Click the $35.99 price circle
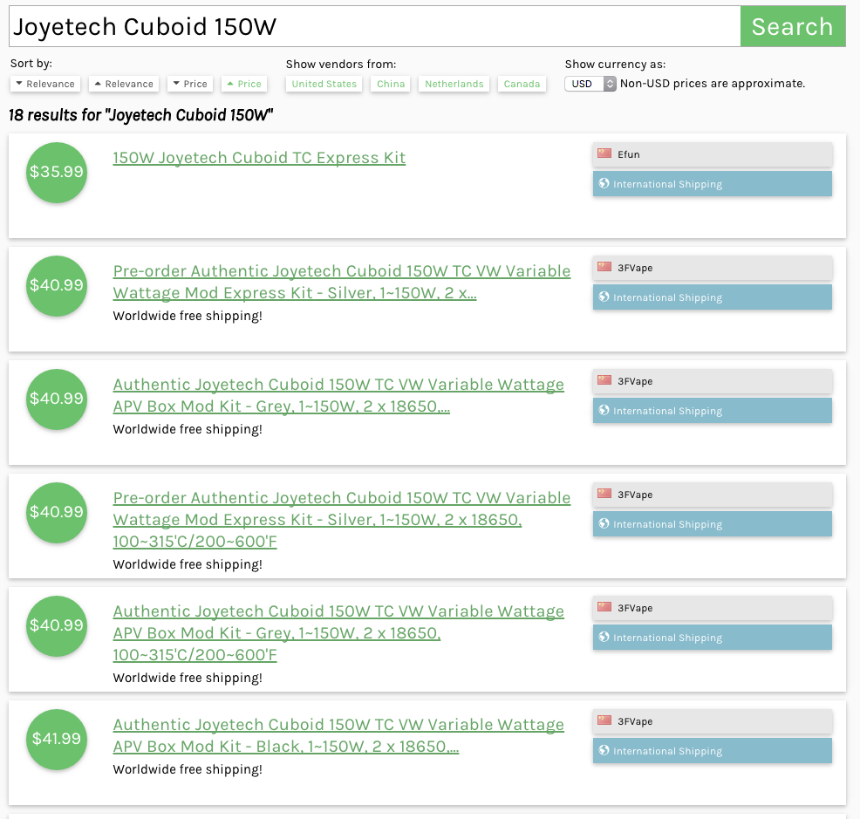 point(56,172)
